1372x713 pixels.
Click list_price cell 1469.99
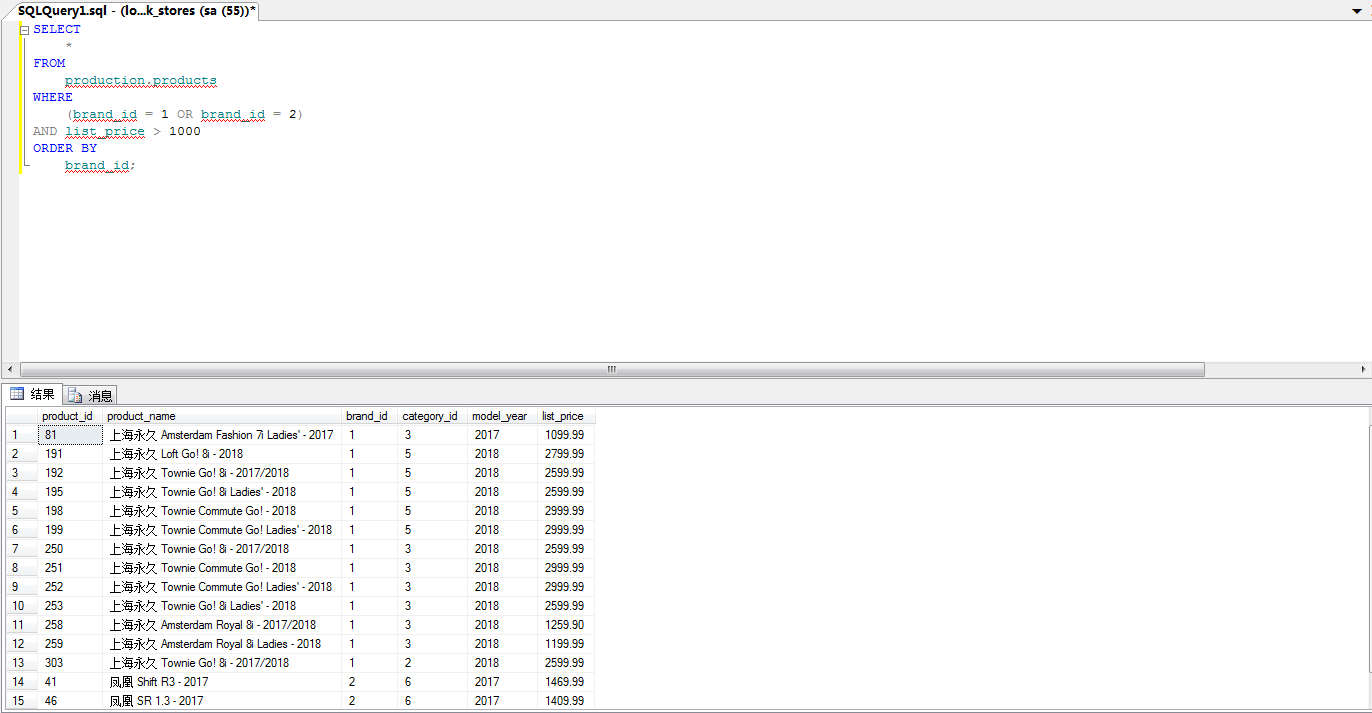(565, 682)
